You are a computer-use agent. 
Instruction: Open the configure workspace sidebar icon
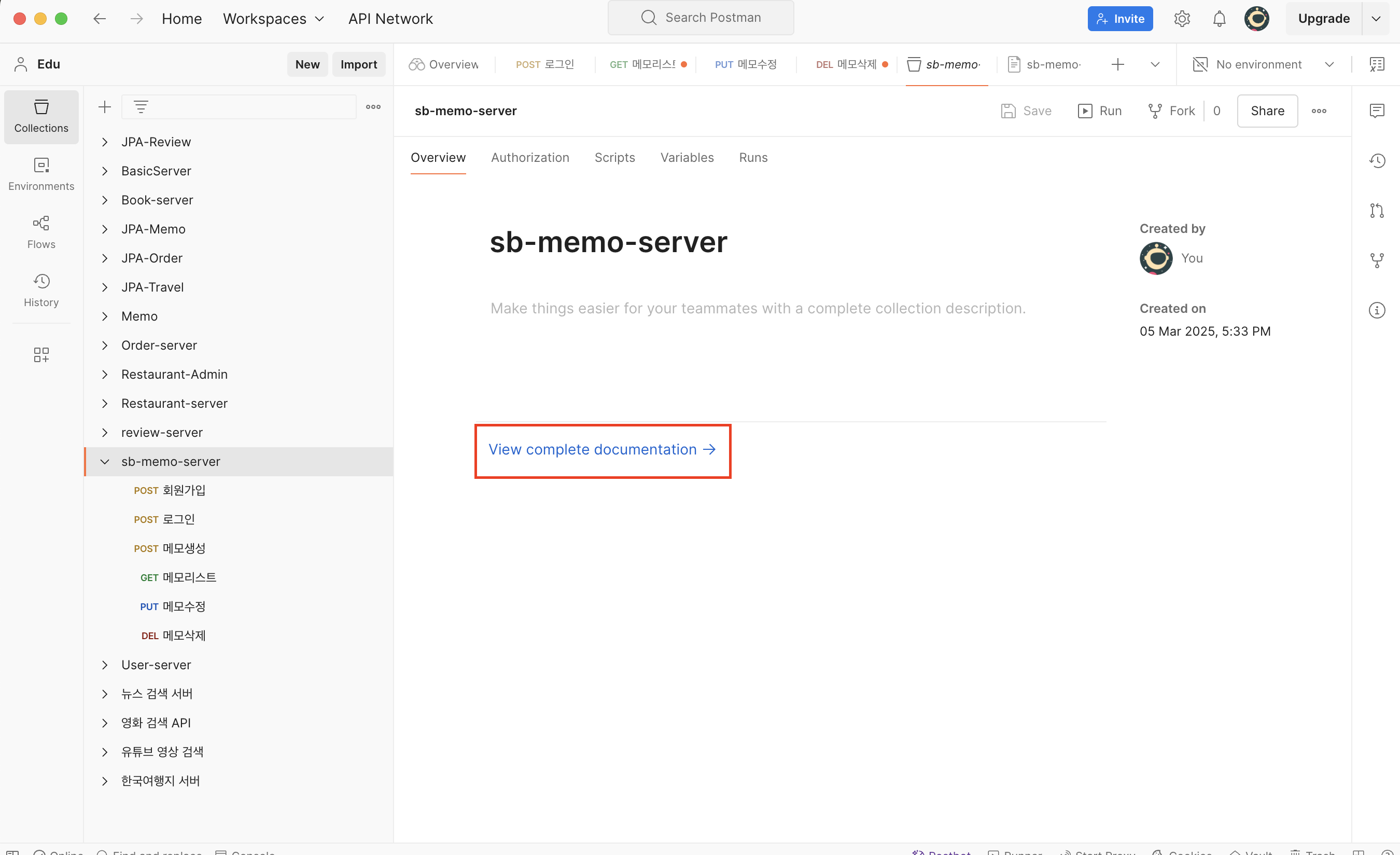pyautogui.click(x=41, y=355)
